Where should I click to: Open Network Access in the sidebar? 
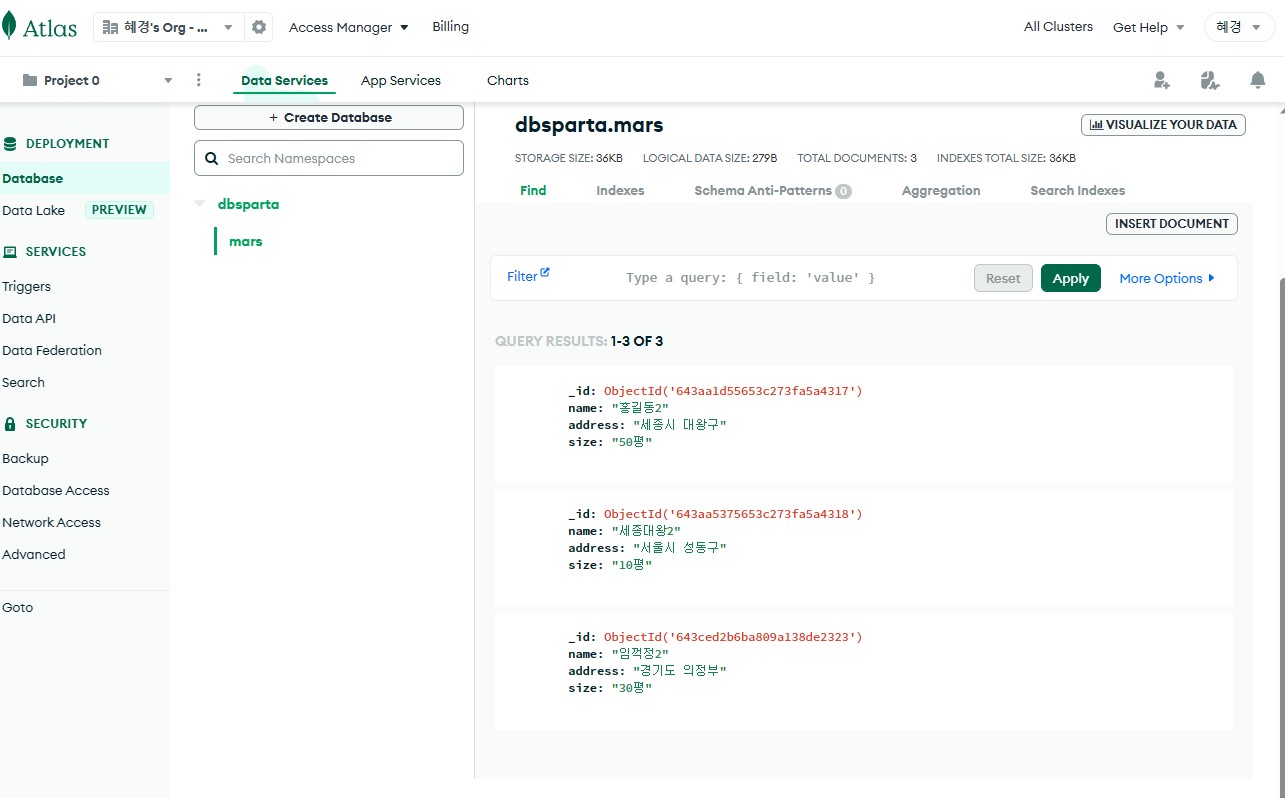point(52,522)
